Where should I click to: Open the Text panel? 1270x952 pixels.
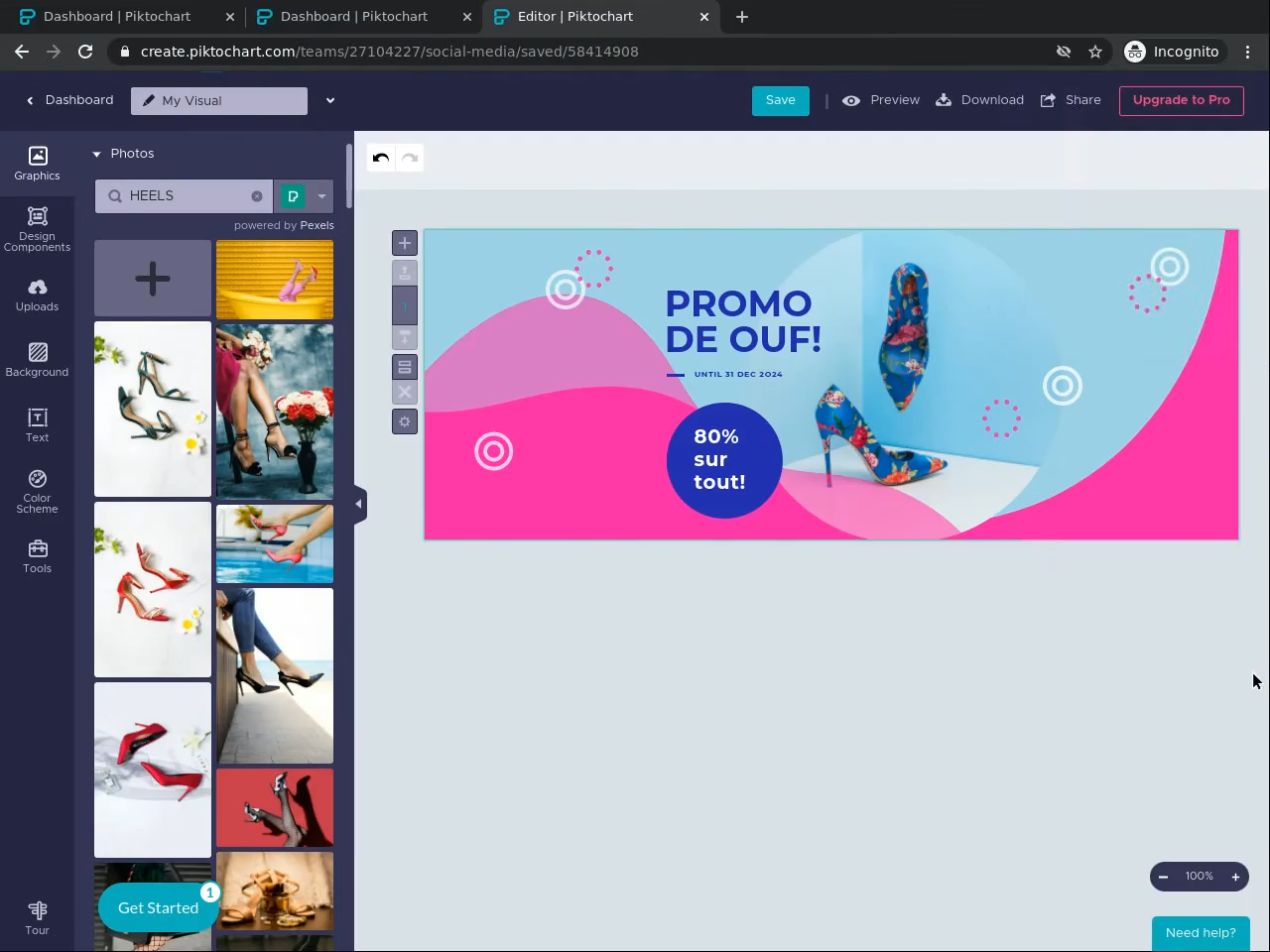click(37, 426)
